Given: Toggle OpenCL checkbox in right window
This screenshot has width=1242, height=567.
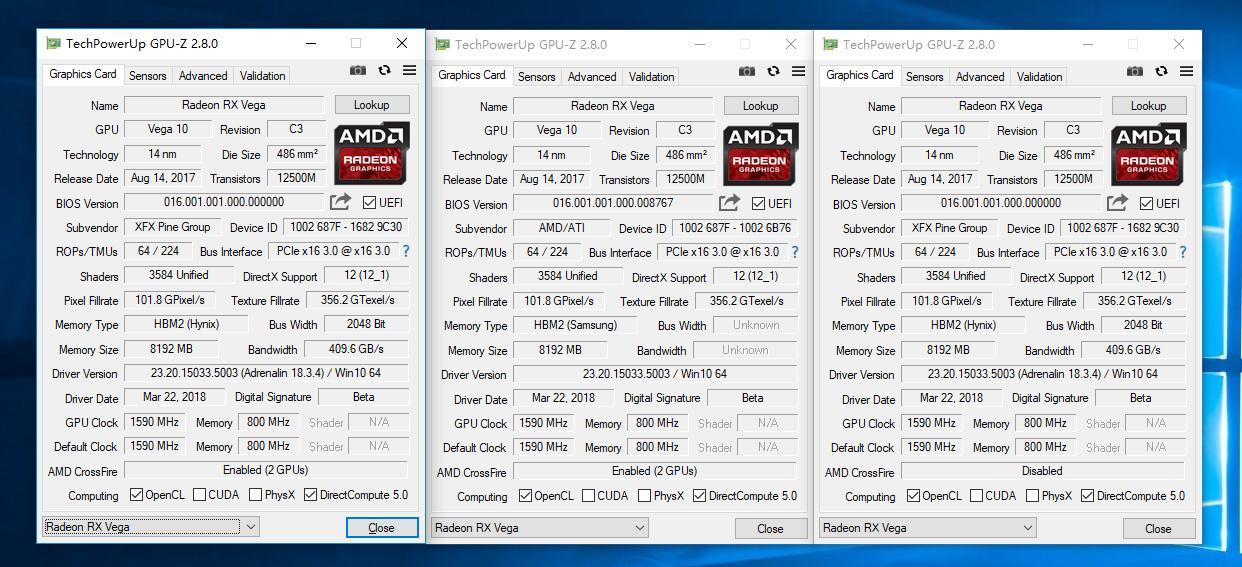Looking at the screenshot, I should 913,496.
